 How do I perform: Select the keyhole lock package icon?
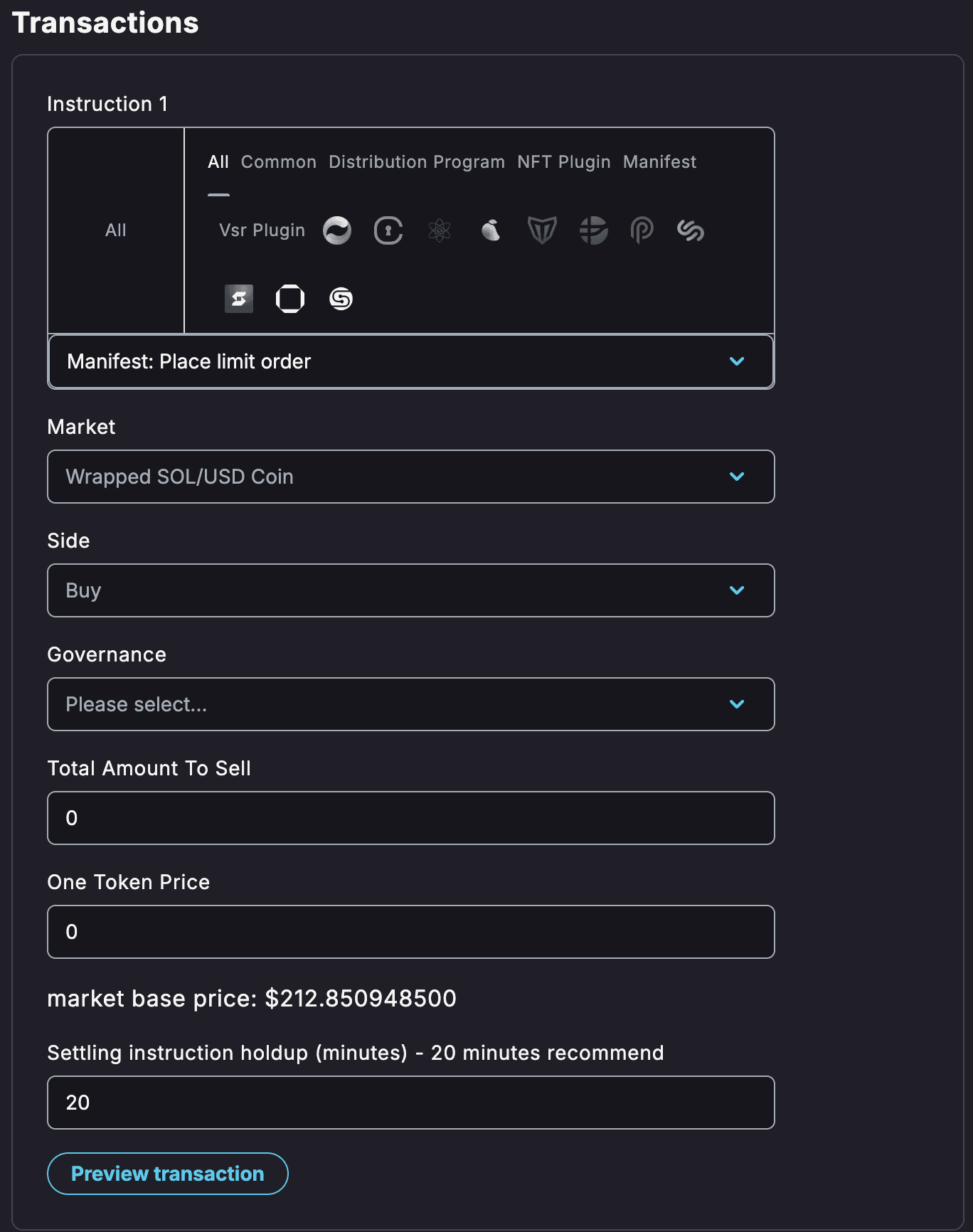tap(388, 230)
